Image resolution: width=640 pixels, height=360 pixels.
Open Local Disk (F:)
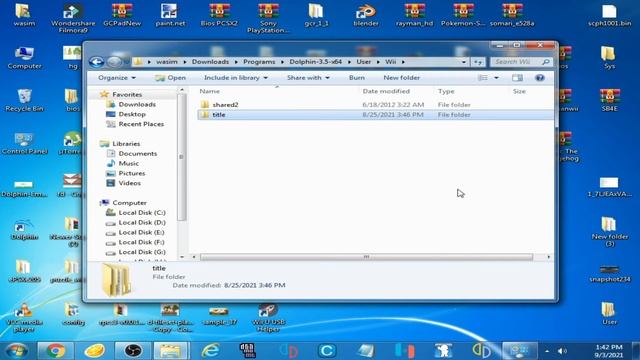point(141,242)
